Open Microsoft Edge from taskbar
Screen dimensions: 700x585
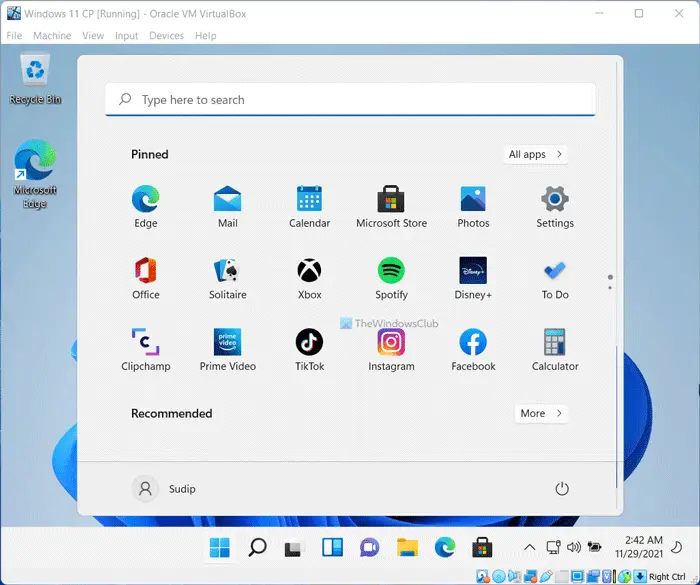(x=445, y=547)
